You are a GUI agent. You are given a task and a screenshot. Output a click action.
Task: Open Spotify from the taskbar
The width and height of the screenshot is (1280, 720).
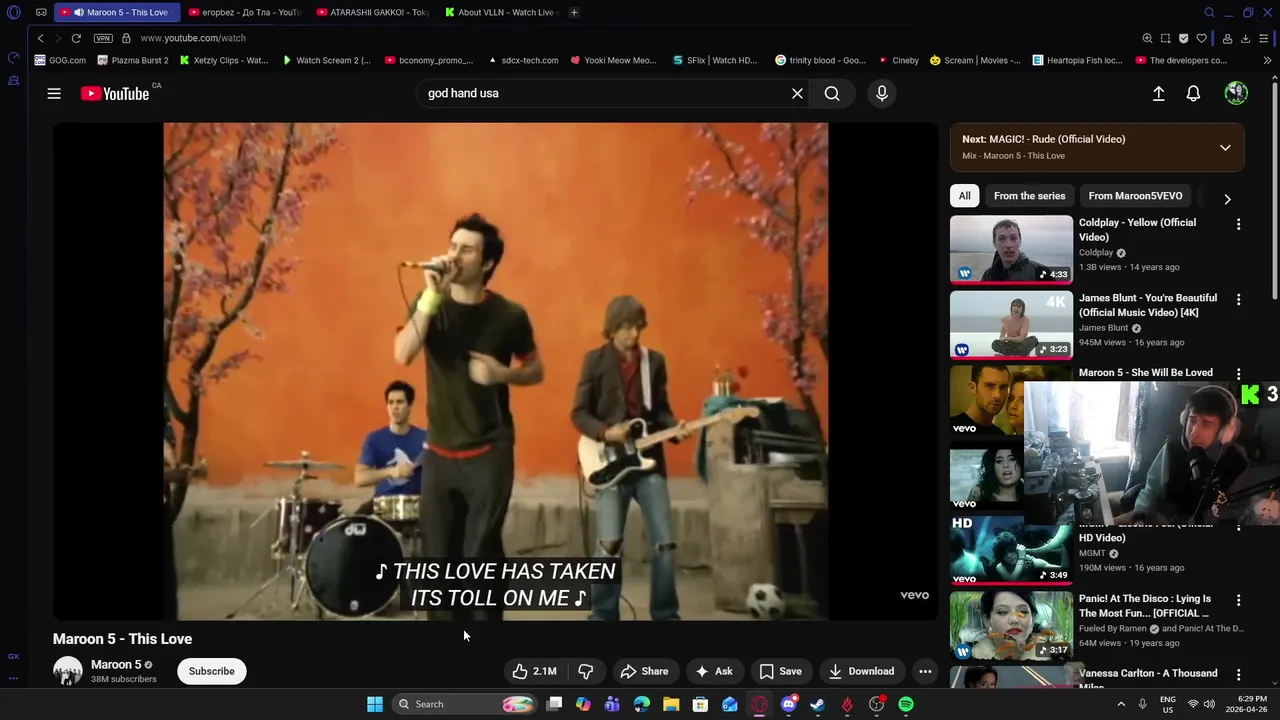pyautogui.click(x=905, y=704)
